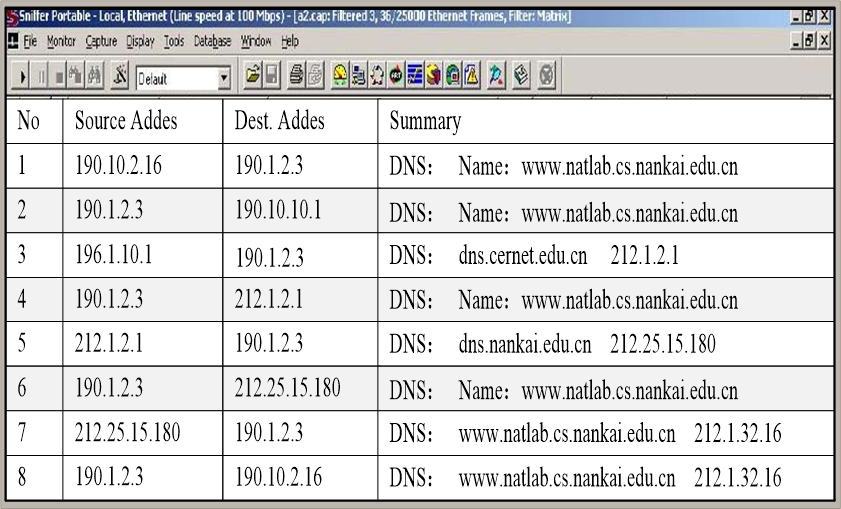Click row number 6 cell
The image size is (841, 509).
click(34, 388)
